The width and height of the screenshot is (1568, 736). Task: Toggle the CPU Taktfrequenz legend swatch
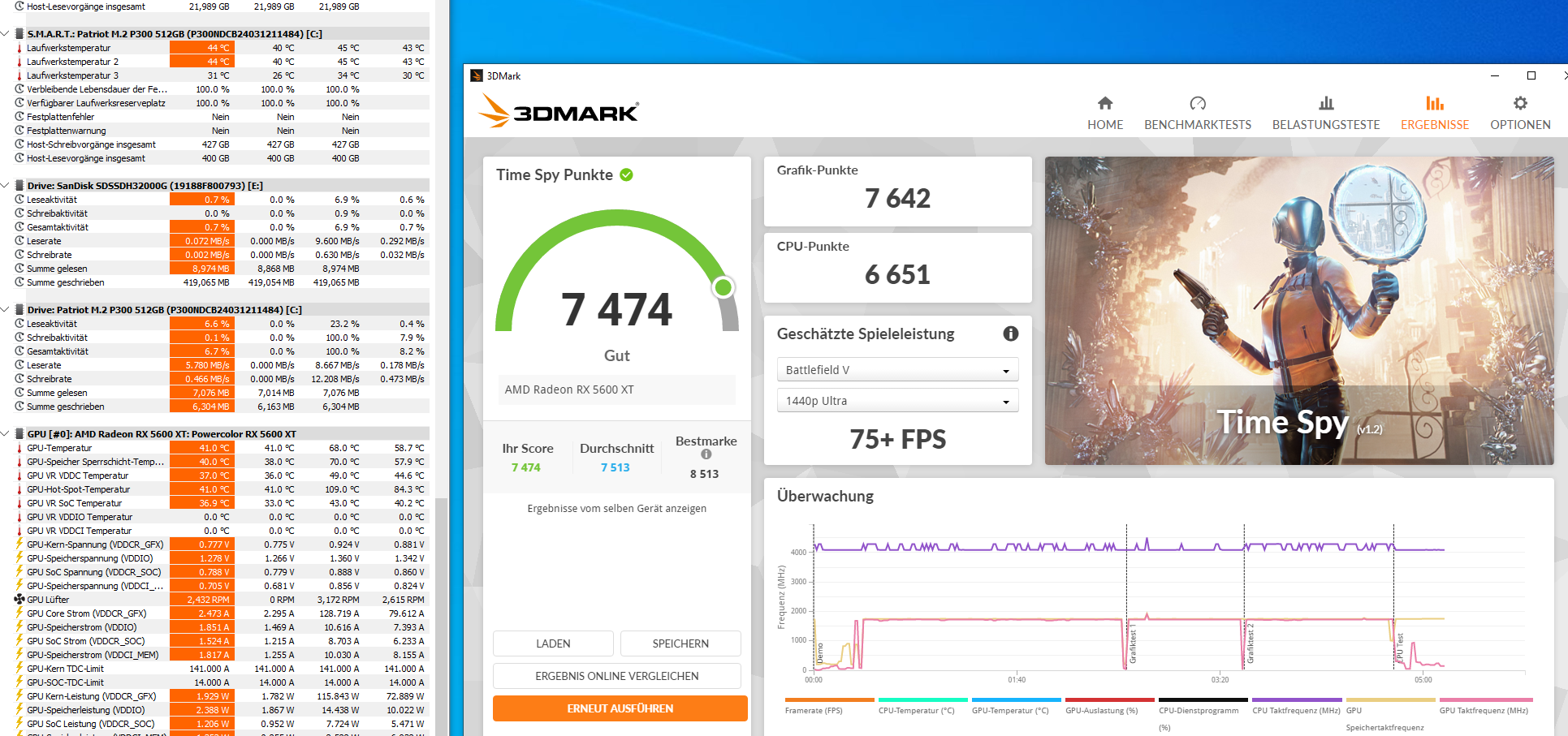(x=1297, y=699)
